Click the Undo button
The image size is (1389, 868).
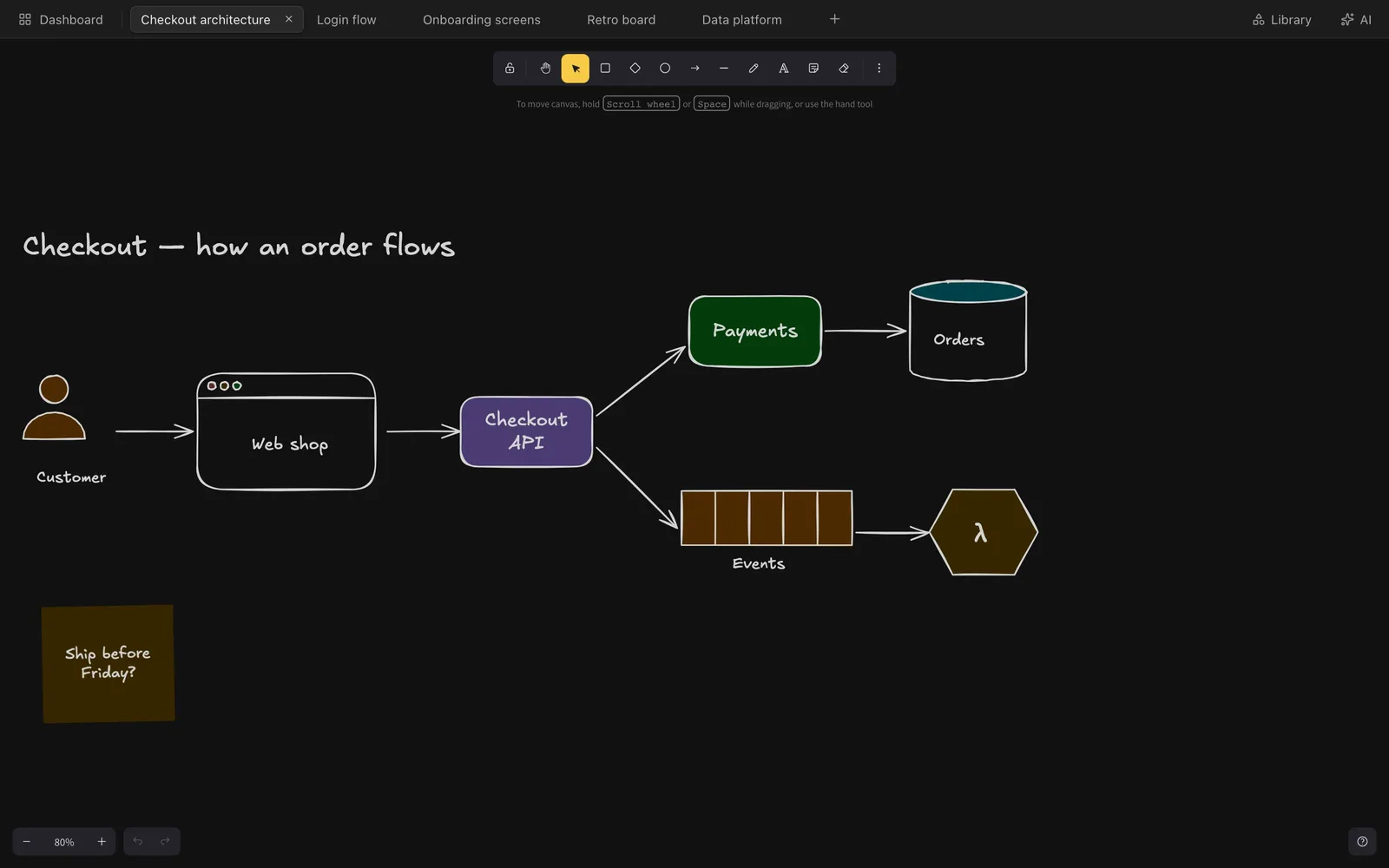tap(137, 842)
